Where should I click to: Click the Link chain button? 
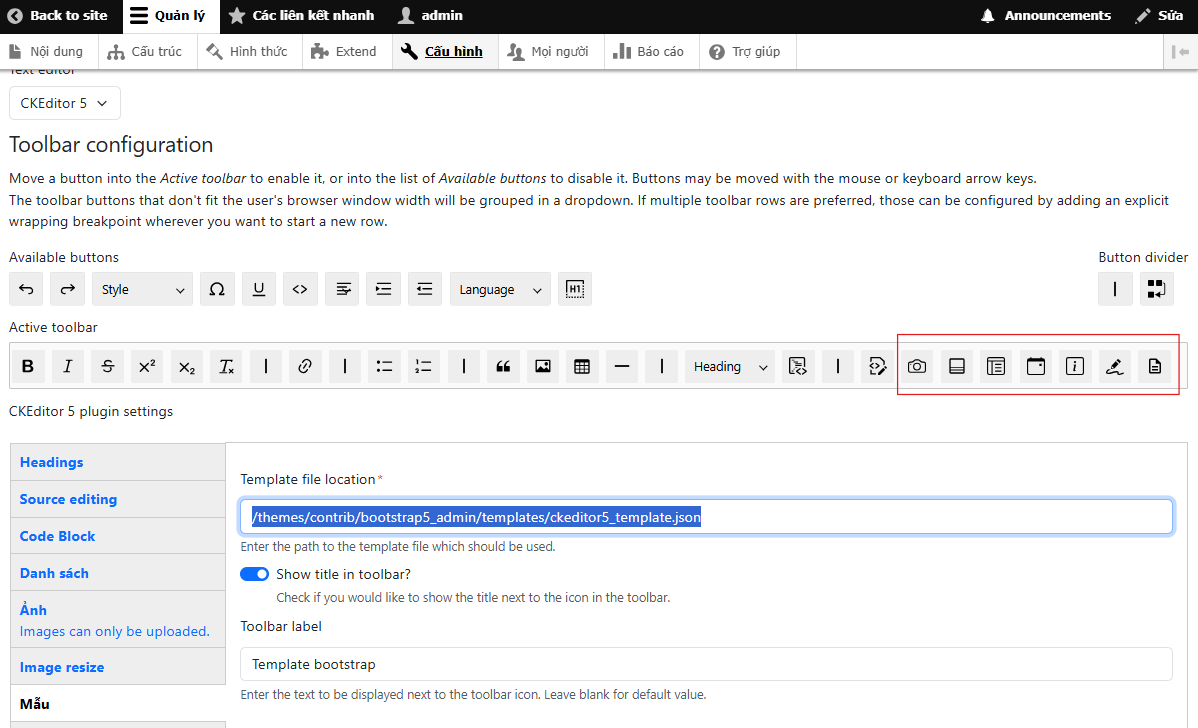tap(305, 367)
